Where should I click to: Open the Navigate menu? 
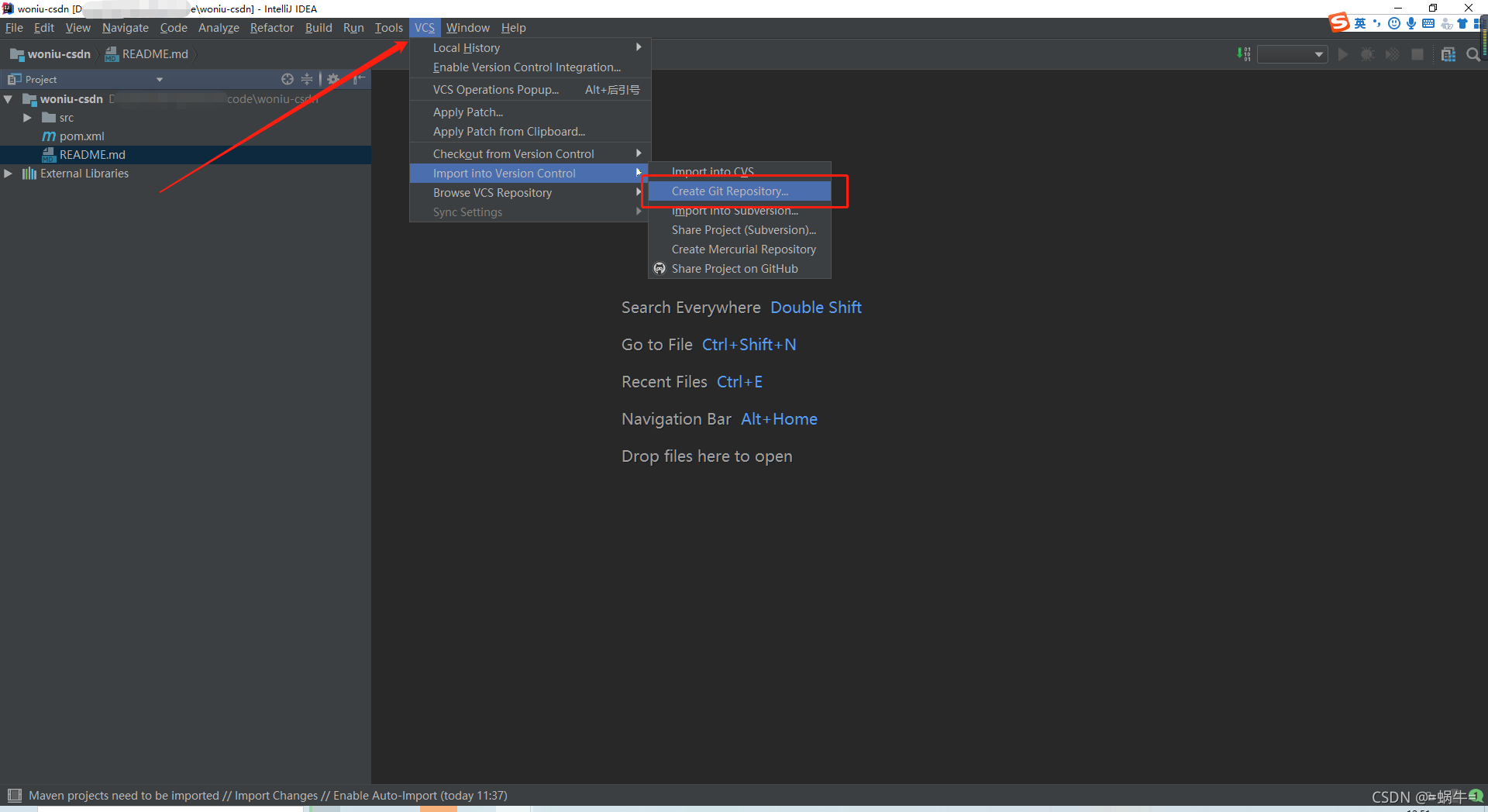[x=125, y=28]
